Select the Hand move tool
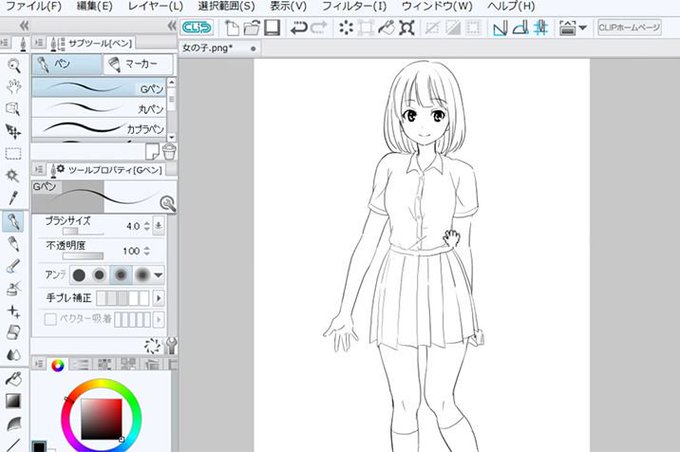The height and width of the screenshot is (452, 680). [x=13, y=87]
